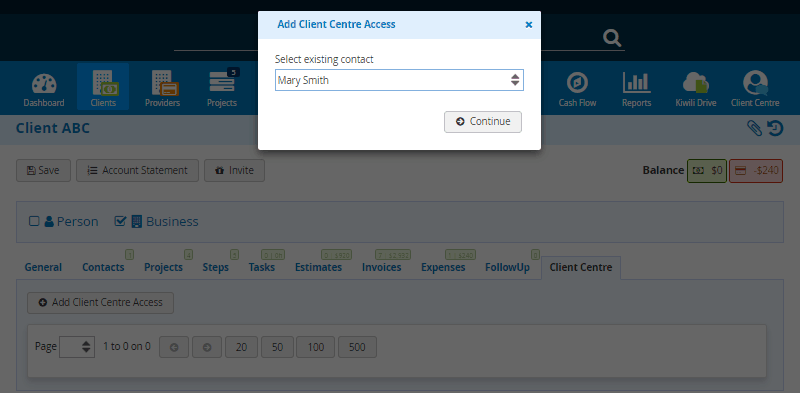Go to next page arrow

(207, 347)
